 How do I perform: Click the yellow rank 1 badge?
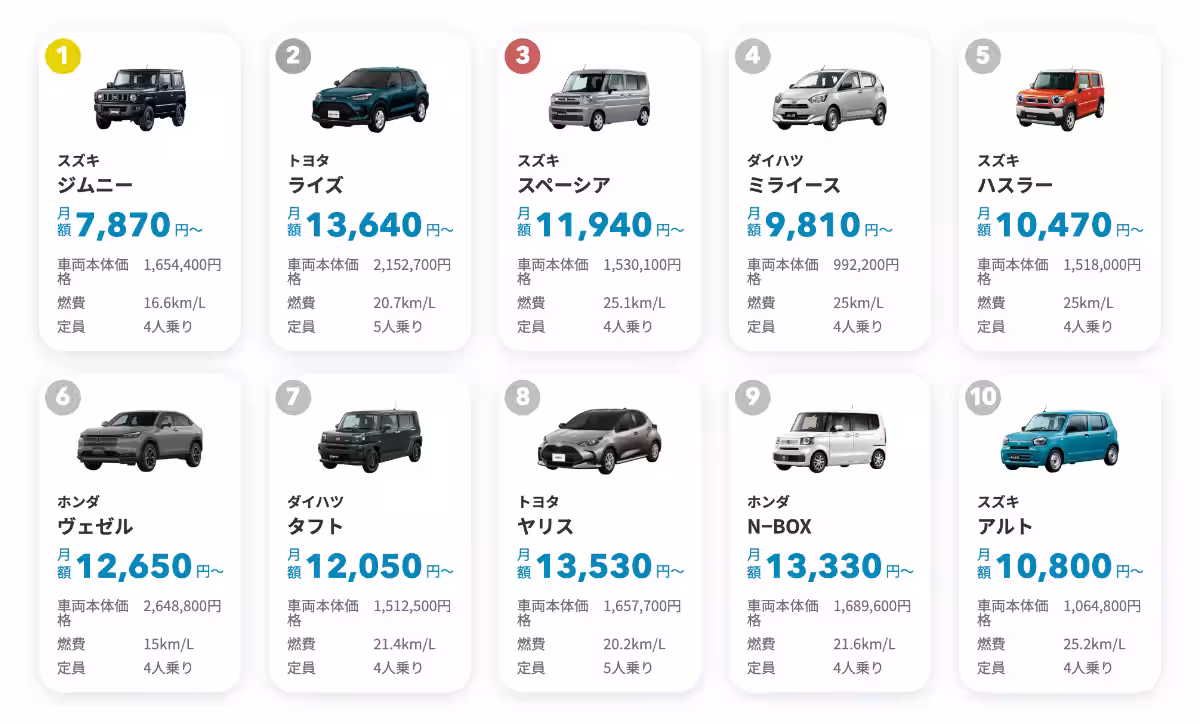pyautogui.click(x=63, y=56)
